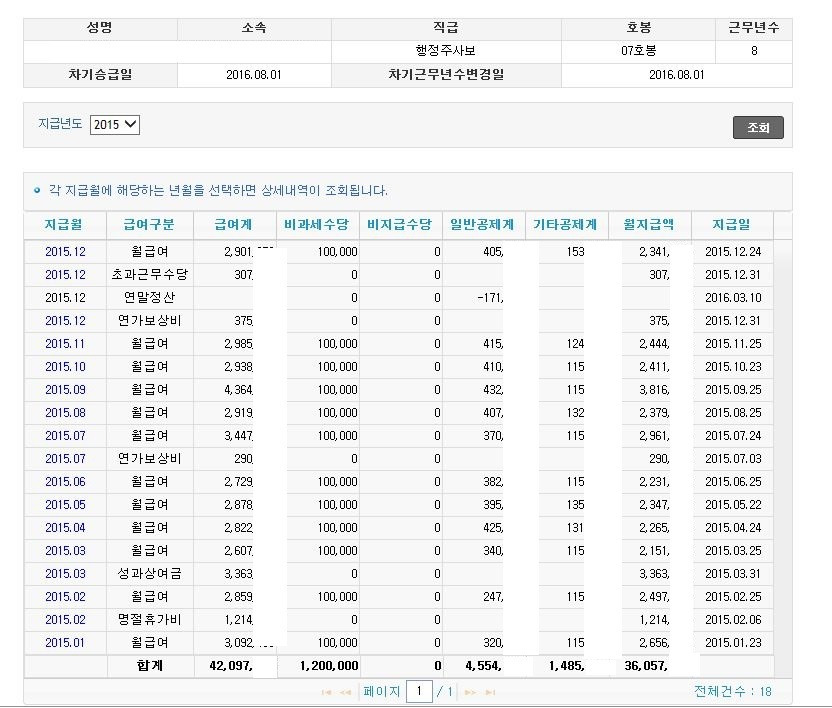Screen dimensions: 832x708
Task: Open 2015.12 link in 연말정산 row
Action: tap(65, 297)
